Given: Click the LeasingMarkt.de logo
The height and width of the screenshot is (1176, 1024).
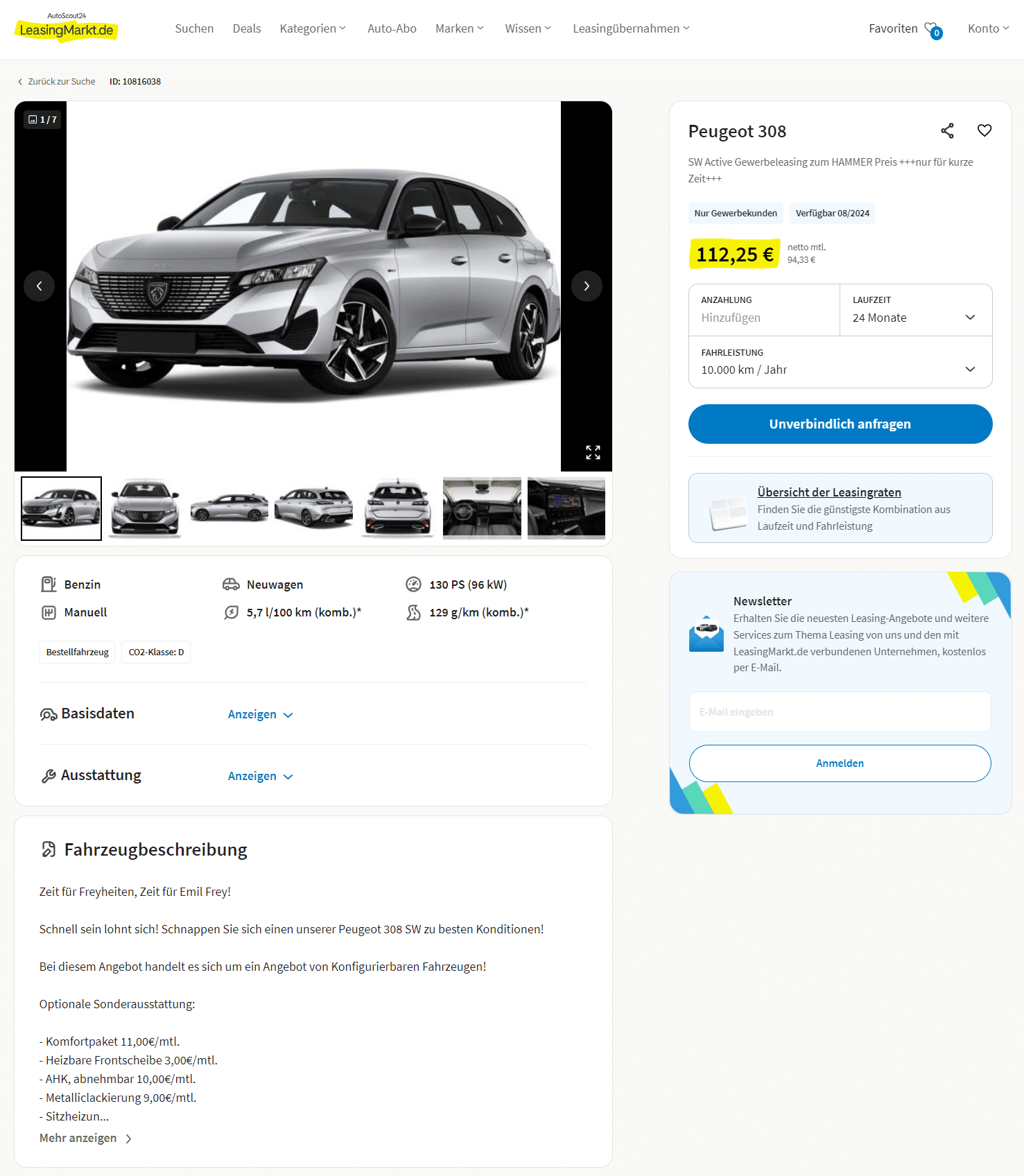Looking at the screenshot, I should click(x=67, y=28).
